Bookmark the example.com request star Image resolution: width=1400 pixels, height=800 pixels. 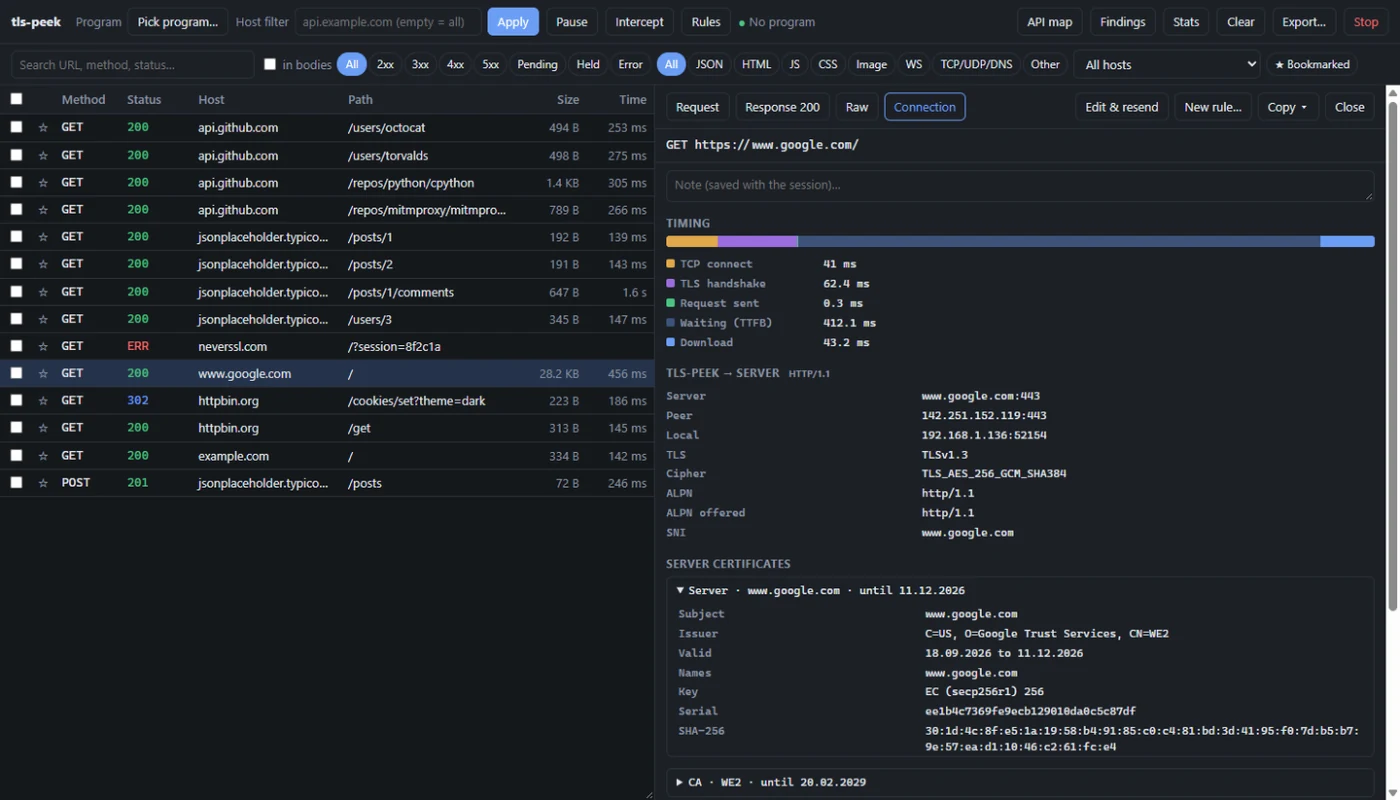(x=43, y=455)
